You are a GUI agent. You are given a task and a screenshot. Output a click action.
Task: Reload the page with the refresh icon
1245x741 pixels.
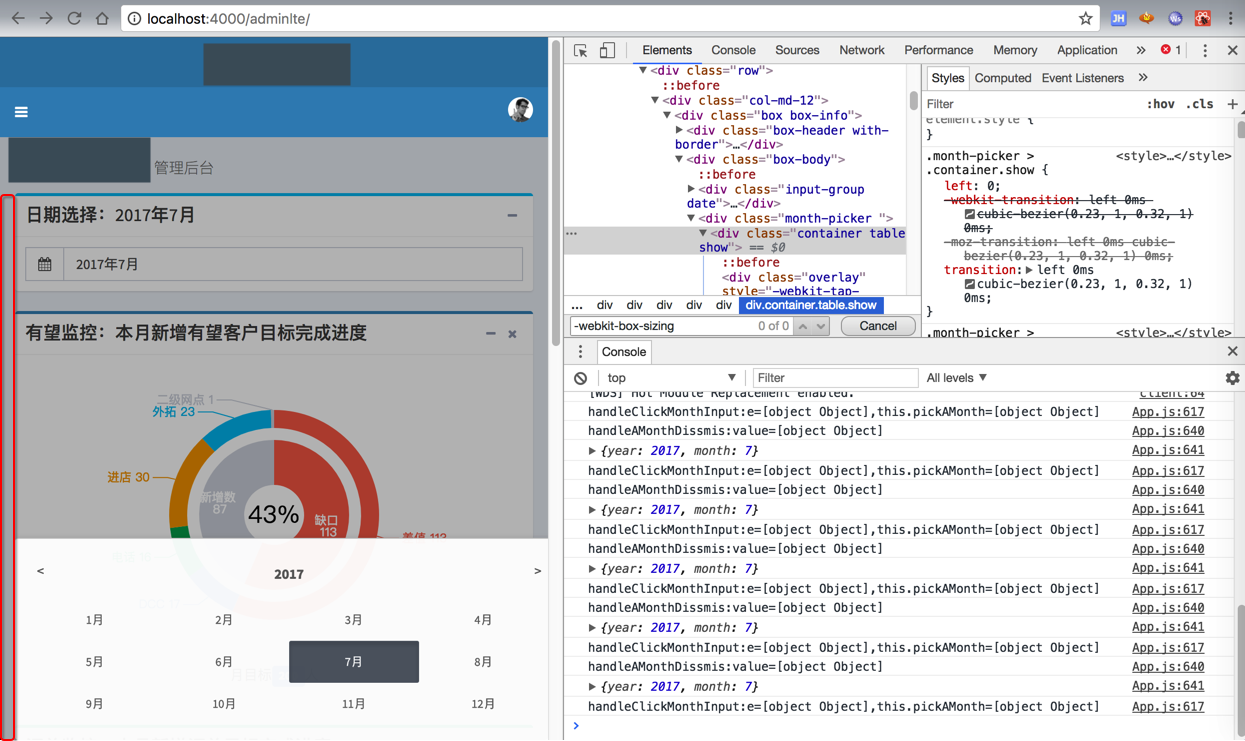(x=74, y=18)
